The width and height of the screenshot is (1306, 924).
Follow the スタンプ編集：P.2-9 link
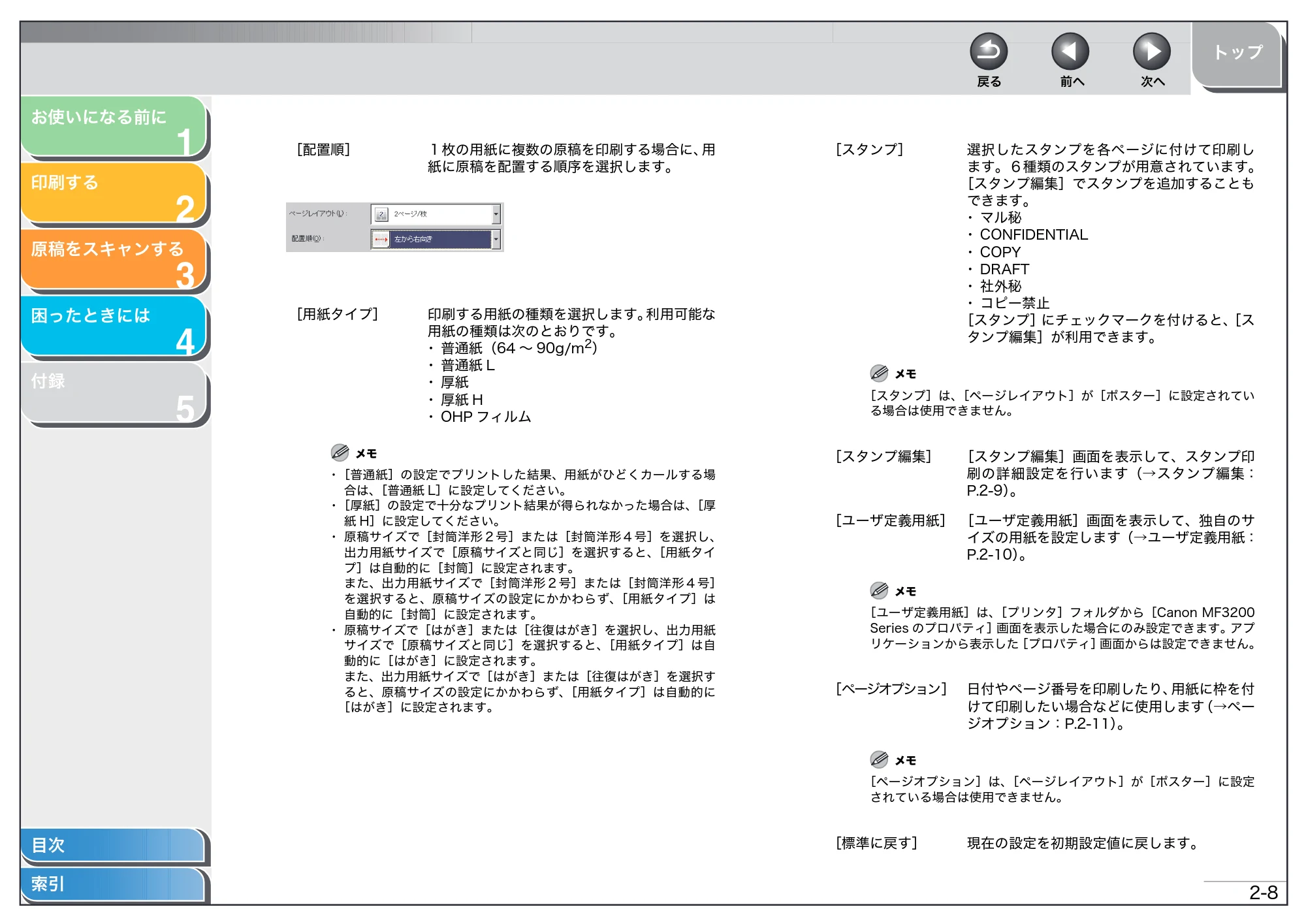[x=1110, y=481]
